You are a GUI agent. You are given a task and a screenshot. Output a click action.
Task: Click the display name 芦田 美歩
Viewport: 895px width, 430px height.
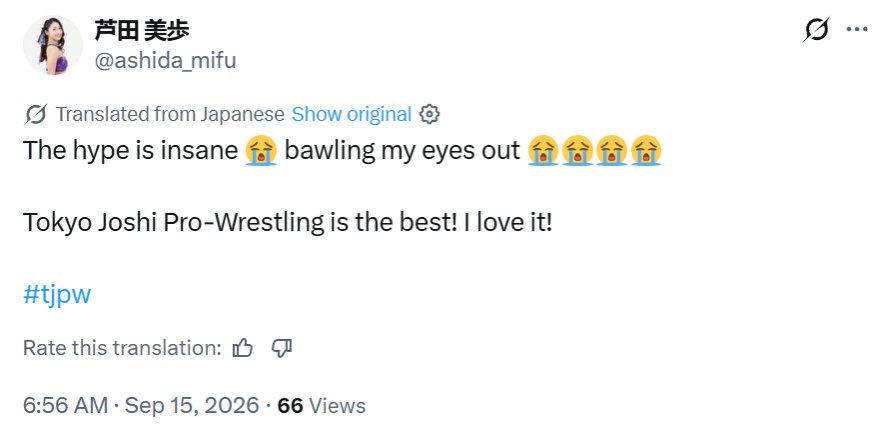142,30
